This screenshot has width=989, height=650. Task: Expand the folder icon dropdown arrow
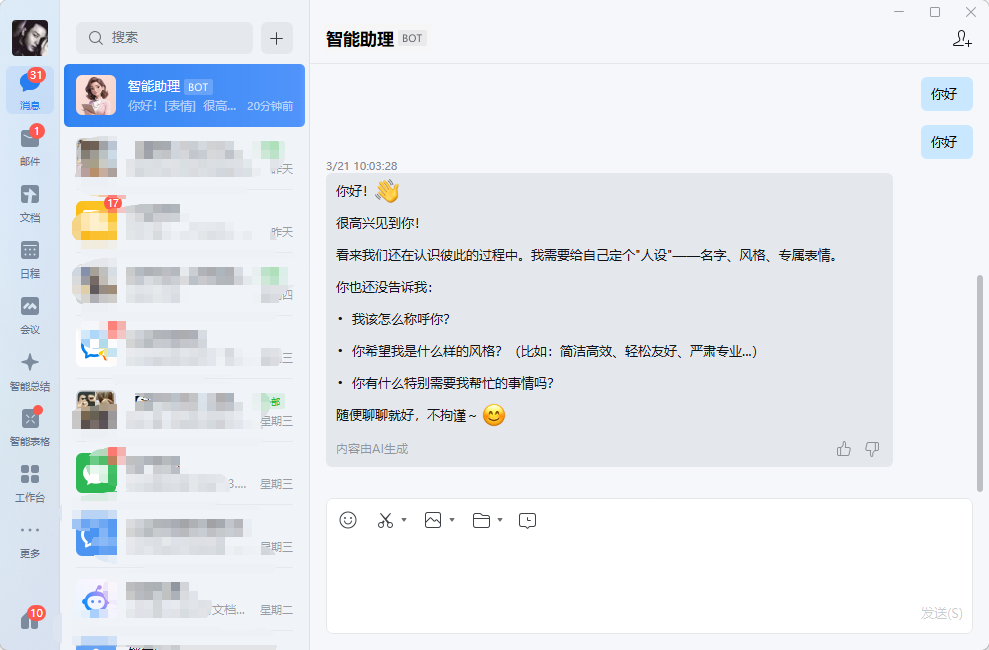coord(500,520)
